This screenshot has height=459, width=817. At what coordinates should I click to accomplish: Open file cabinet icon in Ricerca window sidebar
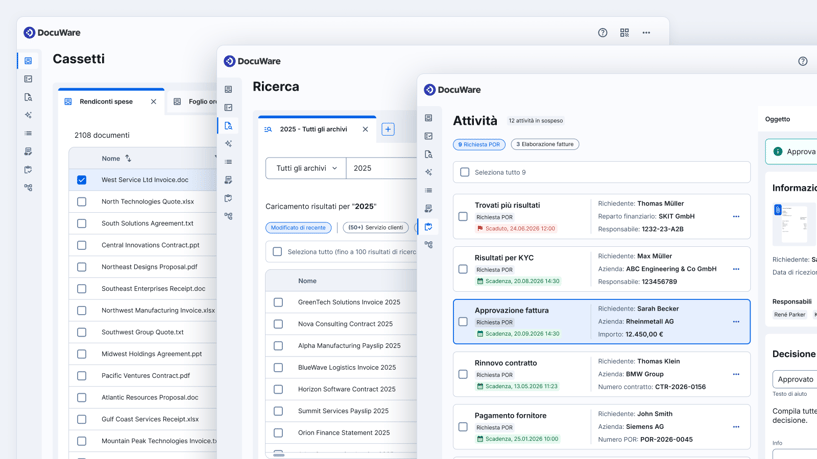coord(228,90)
